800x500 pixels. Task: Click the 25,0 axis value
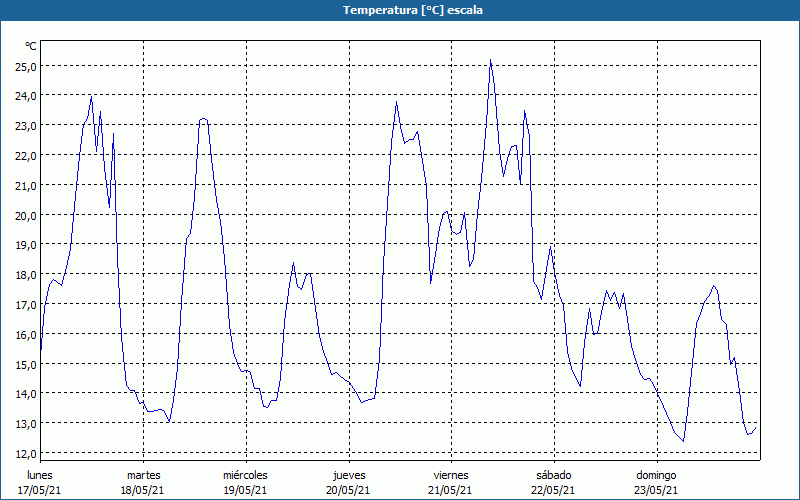tap(27, 67)
